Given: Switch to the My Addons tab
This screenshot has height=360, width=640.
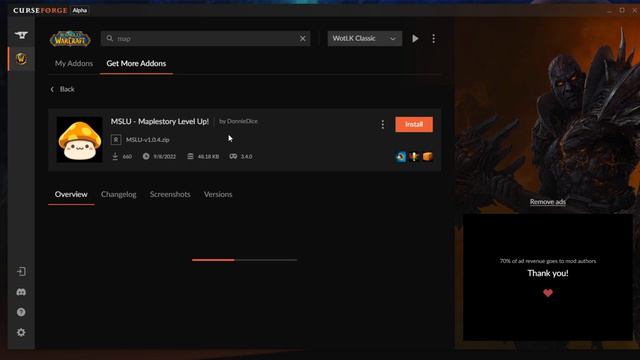Looking at the screenshot, I should pos(74,63).
